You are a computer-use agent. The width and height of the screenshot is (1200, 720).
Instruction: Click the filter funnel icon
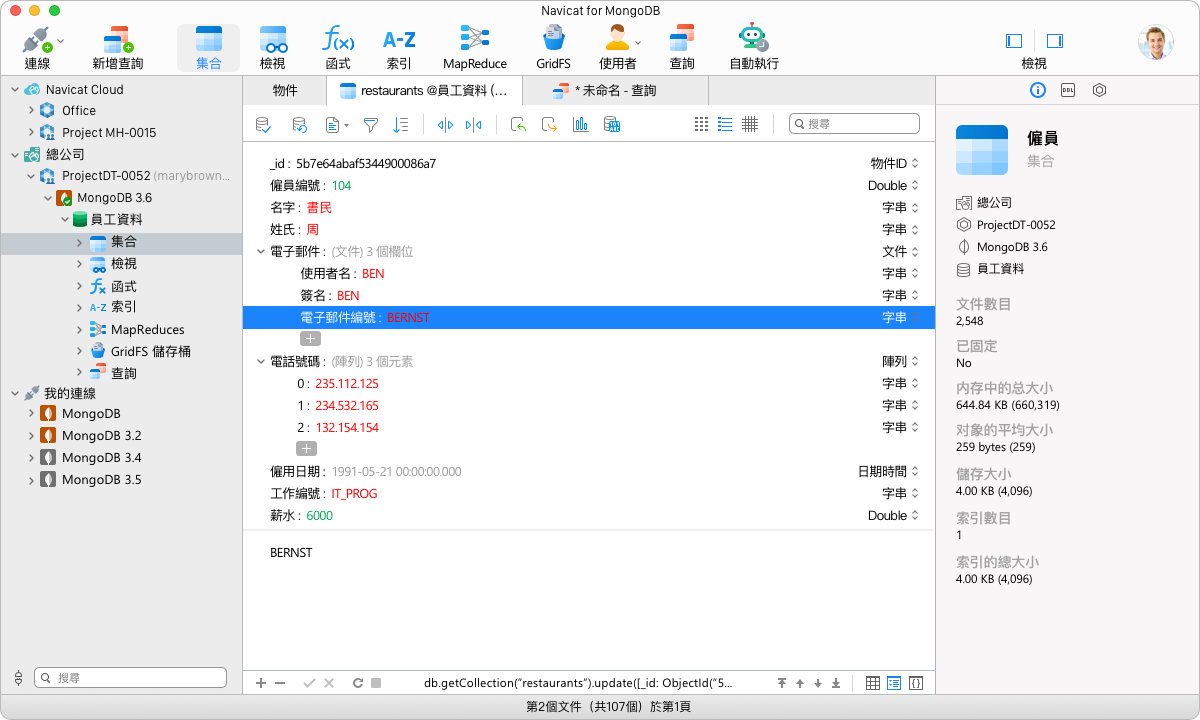pos(371,125)
